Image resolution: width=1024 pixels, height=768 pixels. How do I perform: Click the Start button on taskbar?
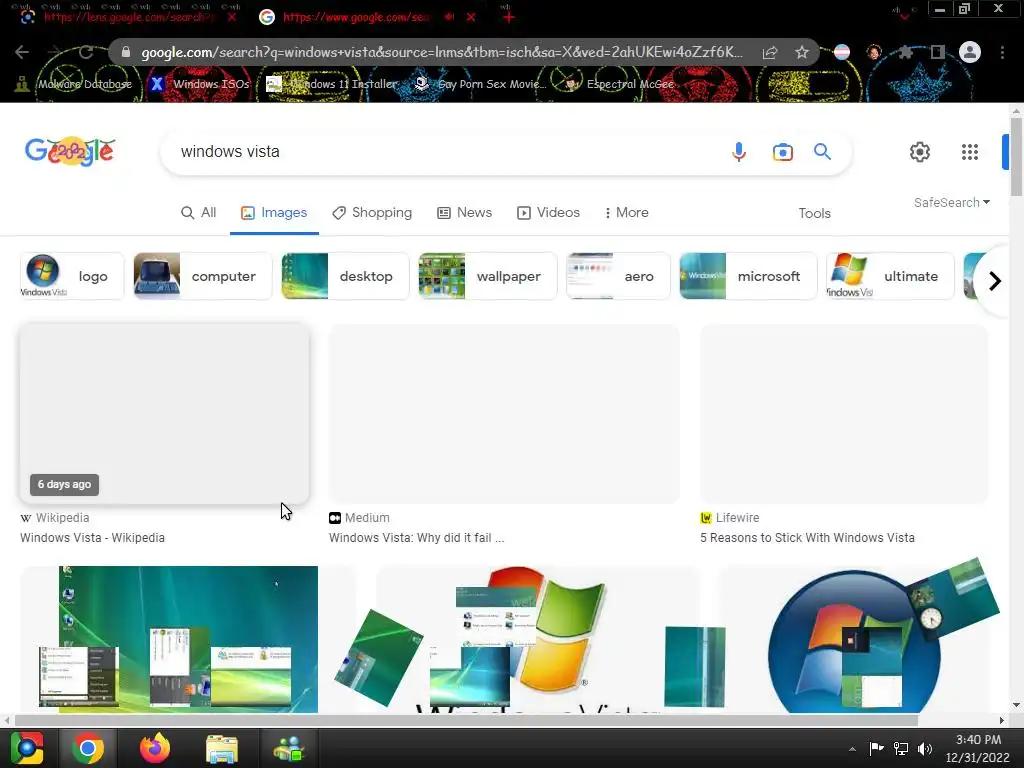27,748
